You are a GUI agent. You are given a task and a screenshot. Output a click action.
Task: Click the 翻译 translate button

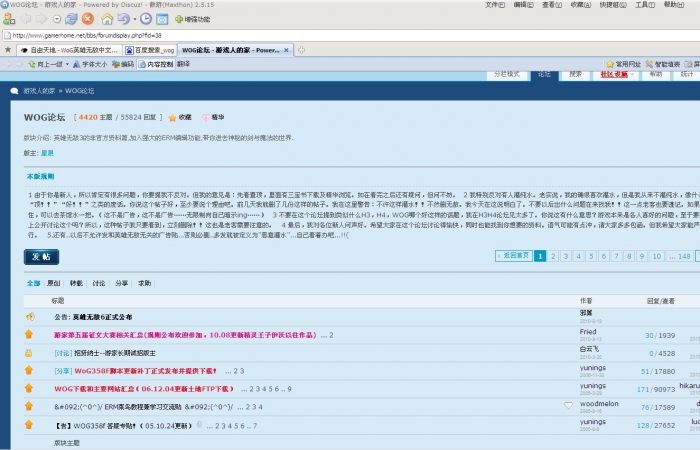(183, 64)
